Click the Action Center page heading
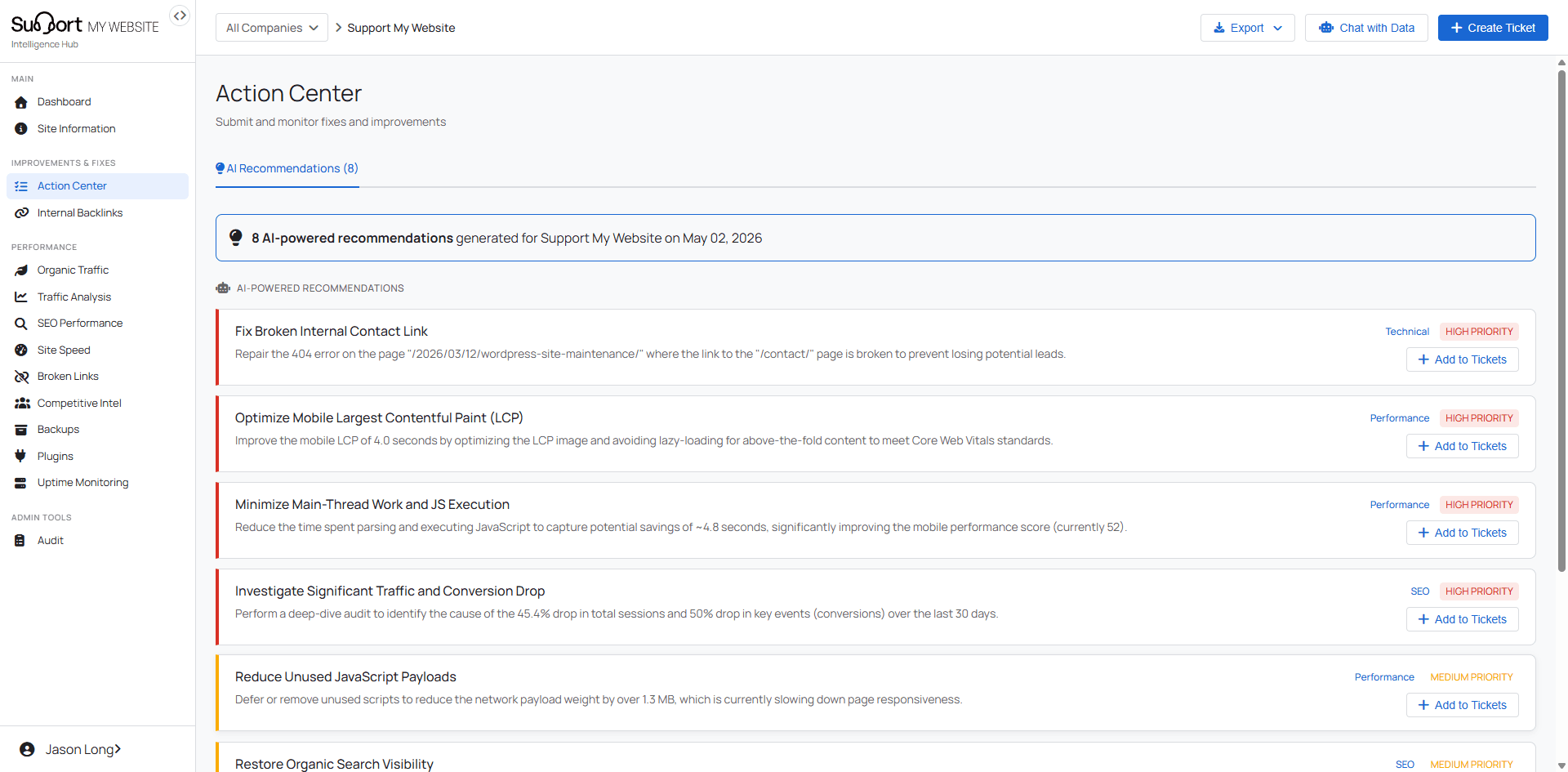The width and height of the screenshot is (1568, 772). click(x=288, y=93)
